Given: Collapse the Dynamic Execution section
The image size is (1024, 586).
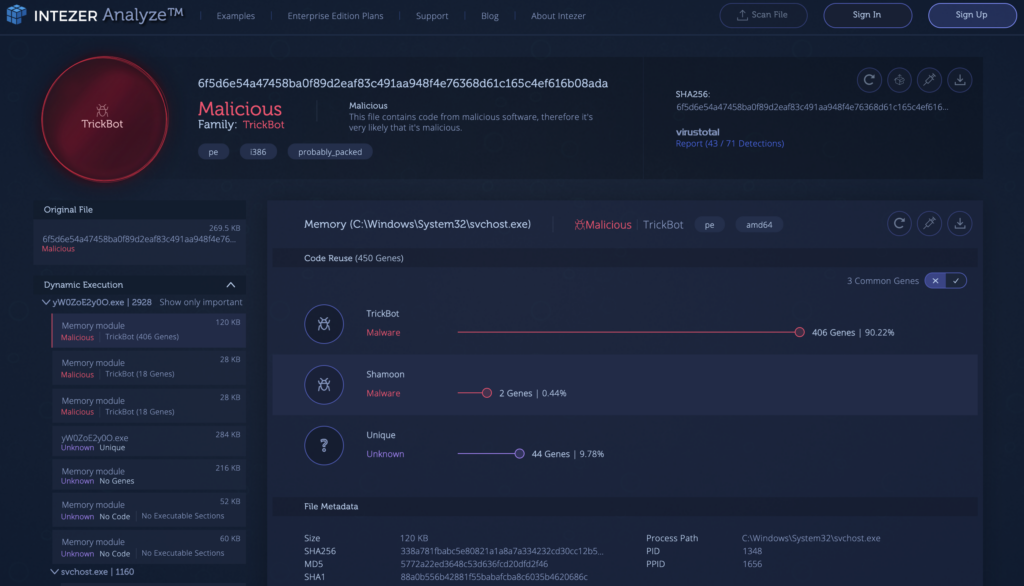Looking at the screenshot, I should (x=231, y=285).
